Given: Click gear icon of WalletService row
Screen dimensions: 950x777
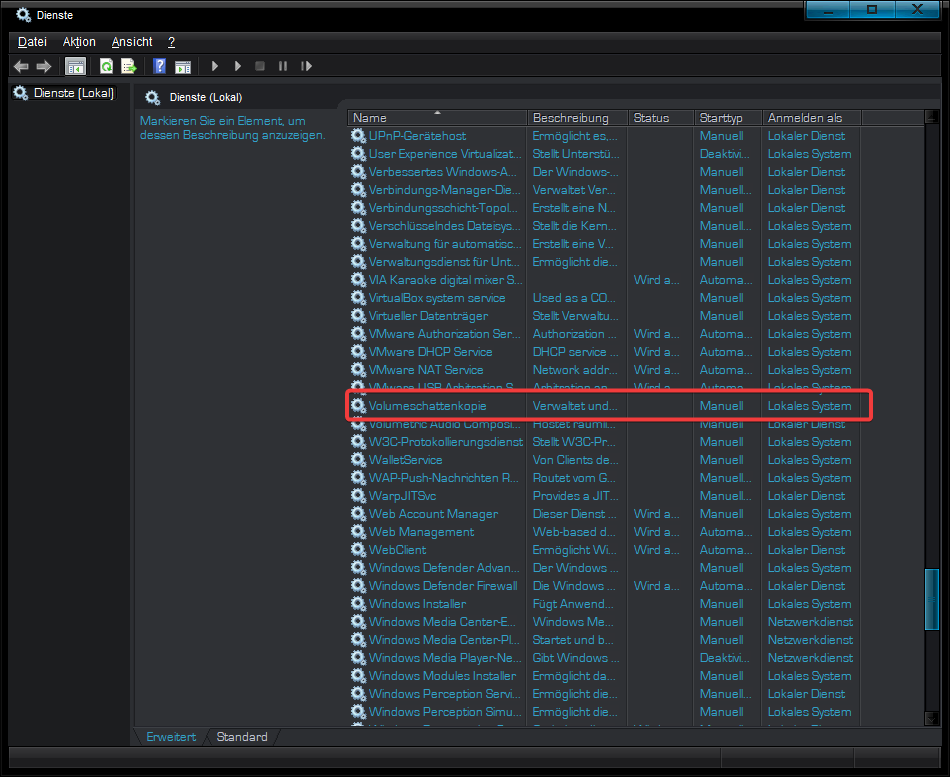Looking at the screenshot, I should click(359, 459).
